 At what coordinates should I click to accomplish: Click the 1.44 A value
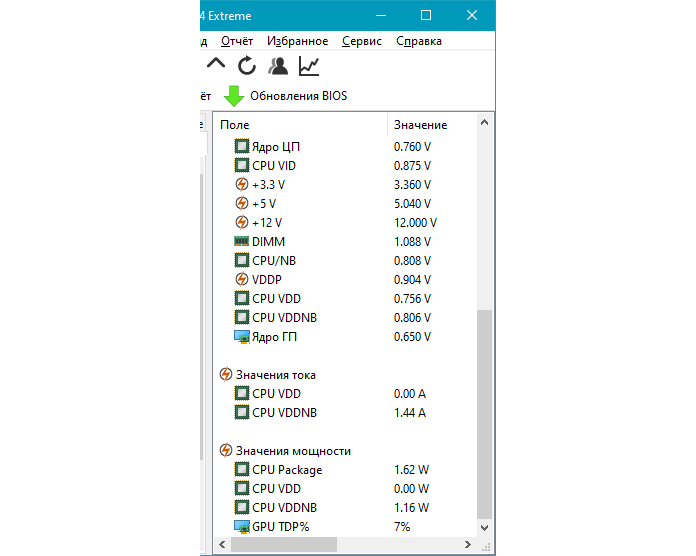410,413
